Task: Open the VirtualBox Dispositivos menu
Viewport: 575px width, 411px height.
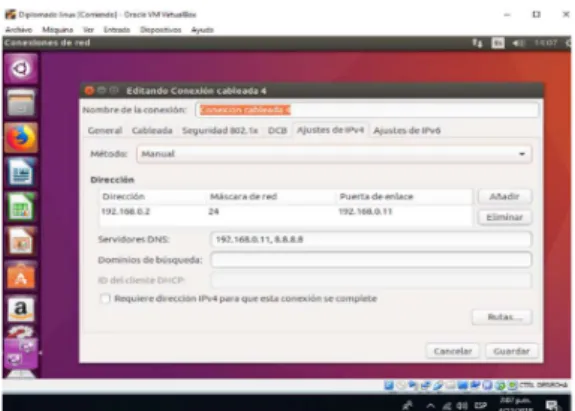Action: (x=161, y=30)
